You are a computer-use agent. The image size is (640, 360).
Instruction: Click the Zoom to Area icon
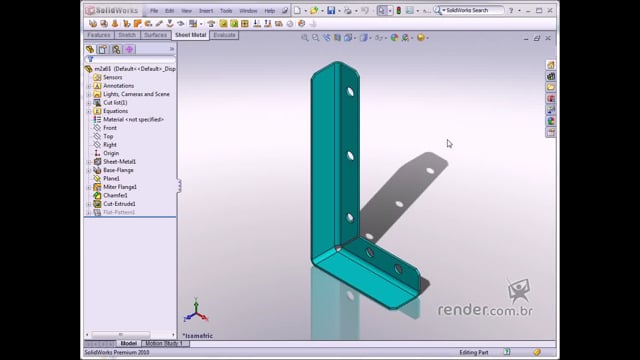[x=316, y=38]
